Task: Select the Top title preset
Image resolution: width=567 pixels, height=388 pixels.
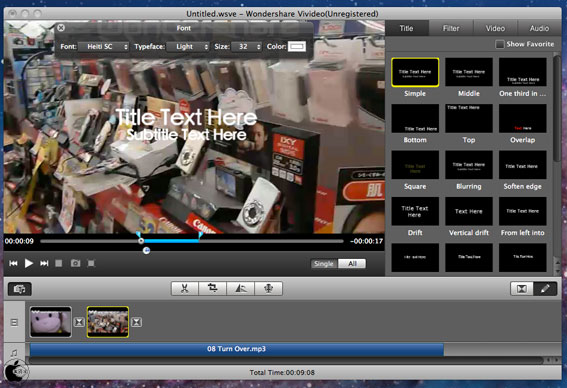Action: pos(469,119)
